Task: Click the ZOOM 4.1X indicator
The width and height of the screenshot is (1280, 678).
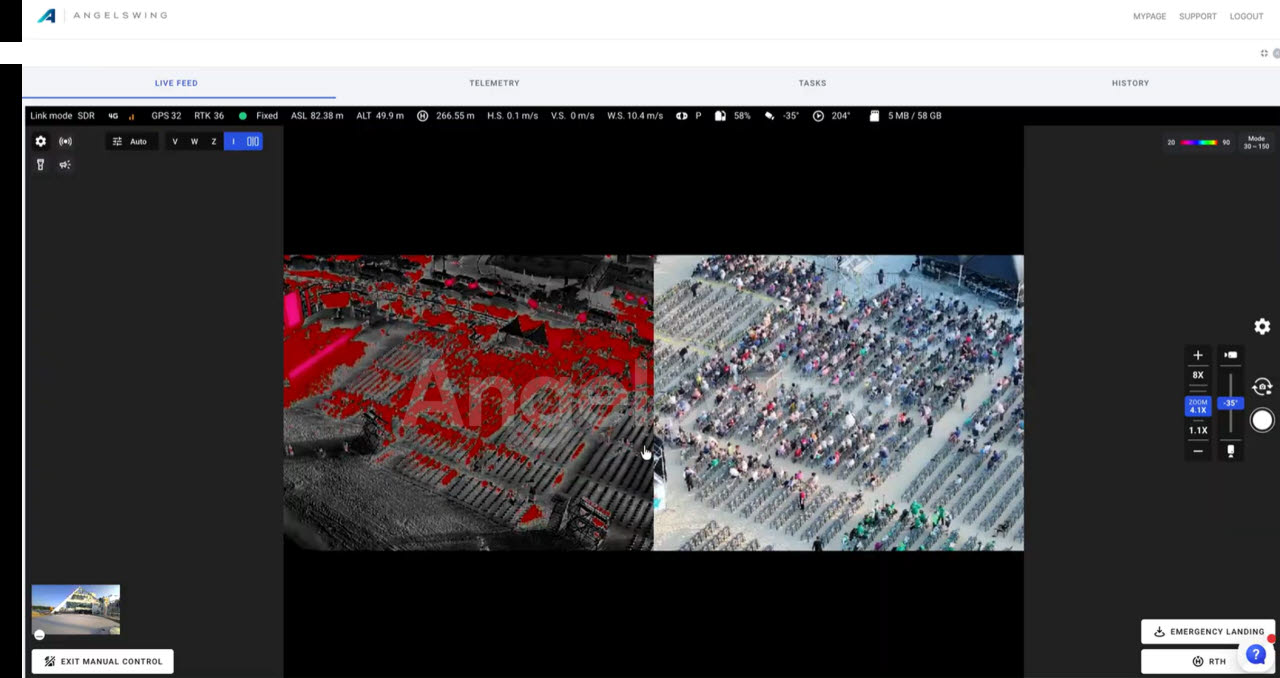Action: 1198,406
